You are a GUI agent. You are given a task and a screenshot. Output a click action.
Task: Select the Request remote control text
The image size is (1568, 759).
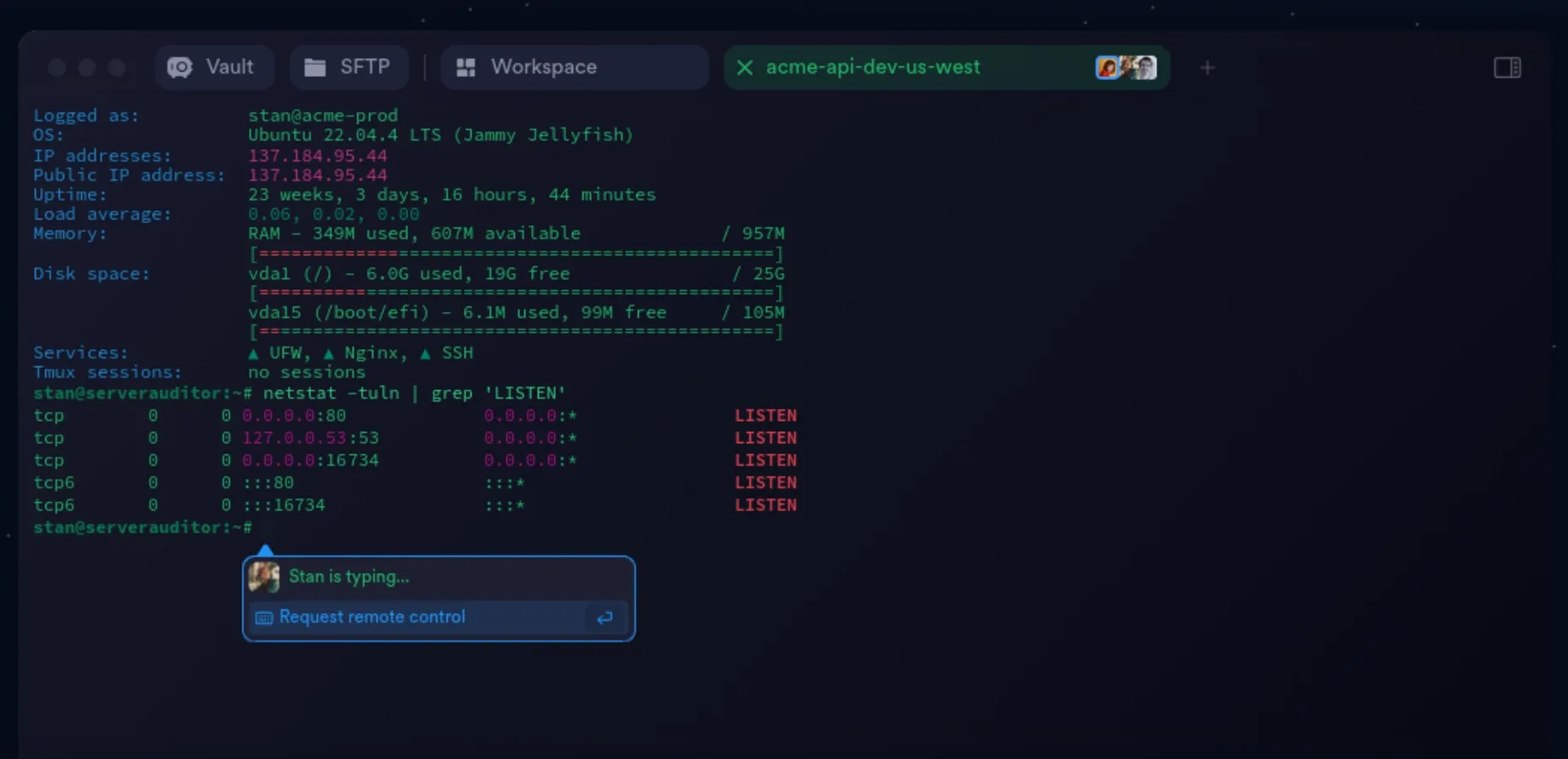pos(372,617)
